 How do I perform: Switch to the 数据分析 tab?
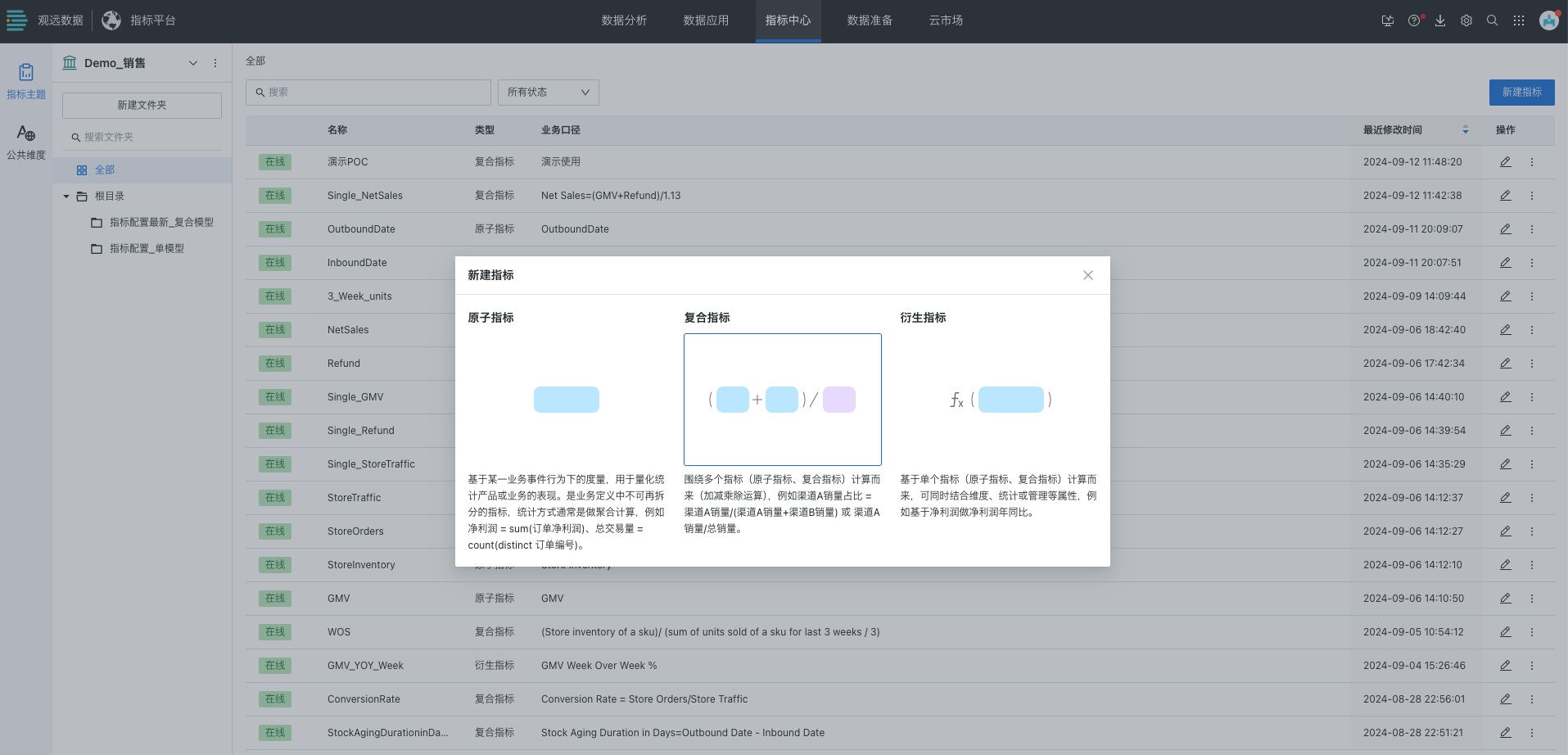624,20
